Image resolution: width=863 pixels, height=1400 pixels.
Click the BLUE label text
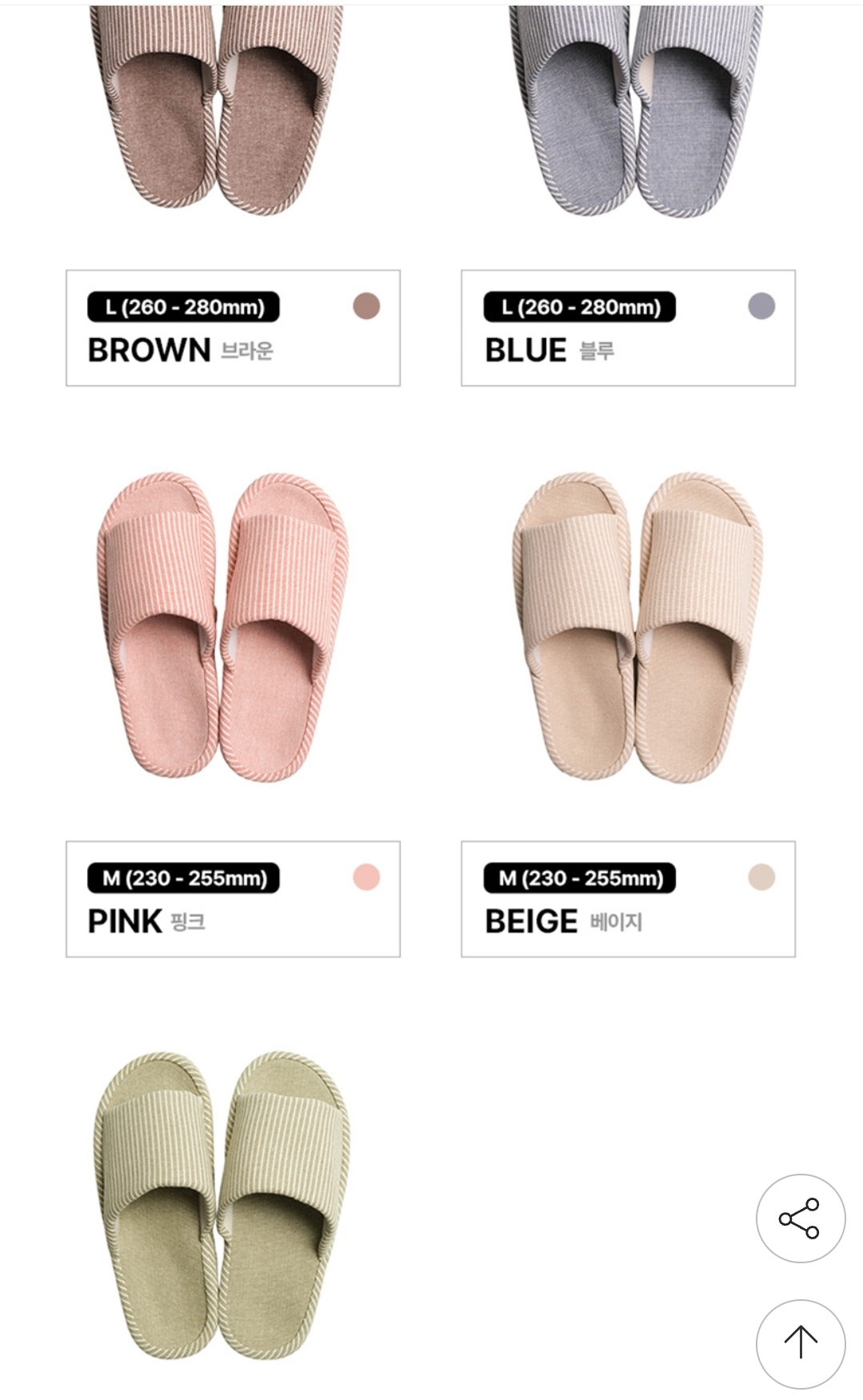pyautogui.click(x=525, y=350)
